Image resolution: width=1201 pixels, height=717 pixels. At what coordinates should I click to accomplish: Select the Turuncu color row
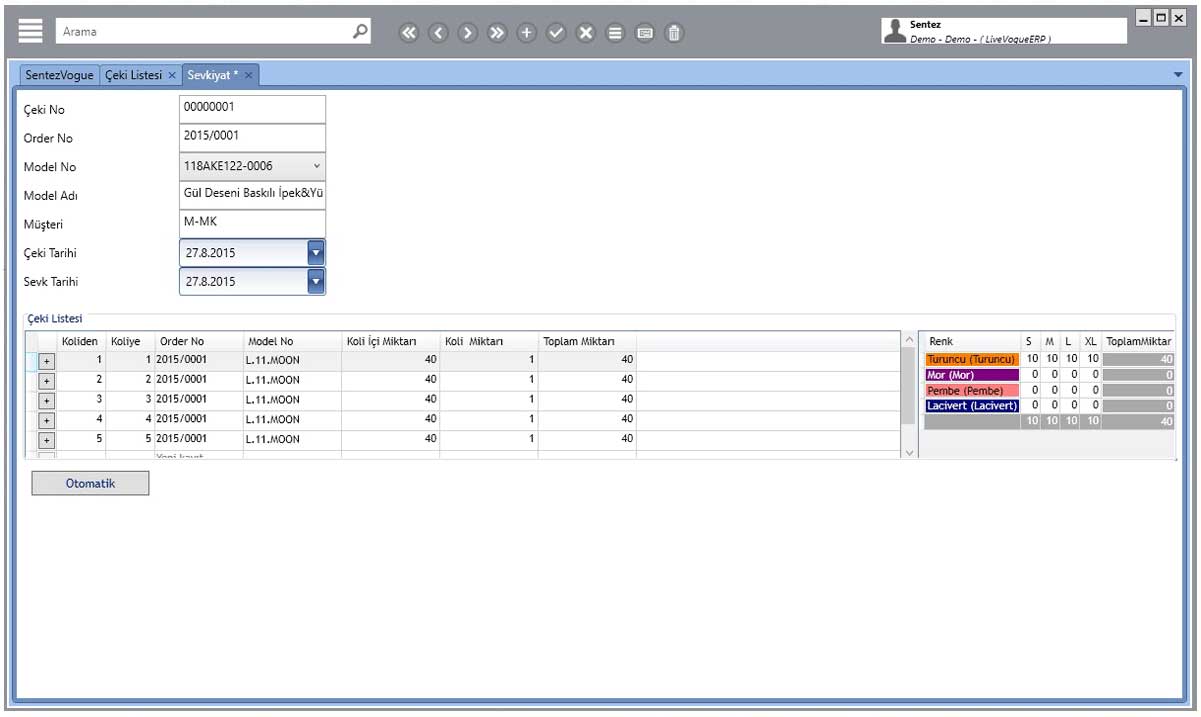point(971,359)
